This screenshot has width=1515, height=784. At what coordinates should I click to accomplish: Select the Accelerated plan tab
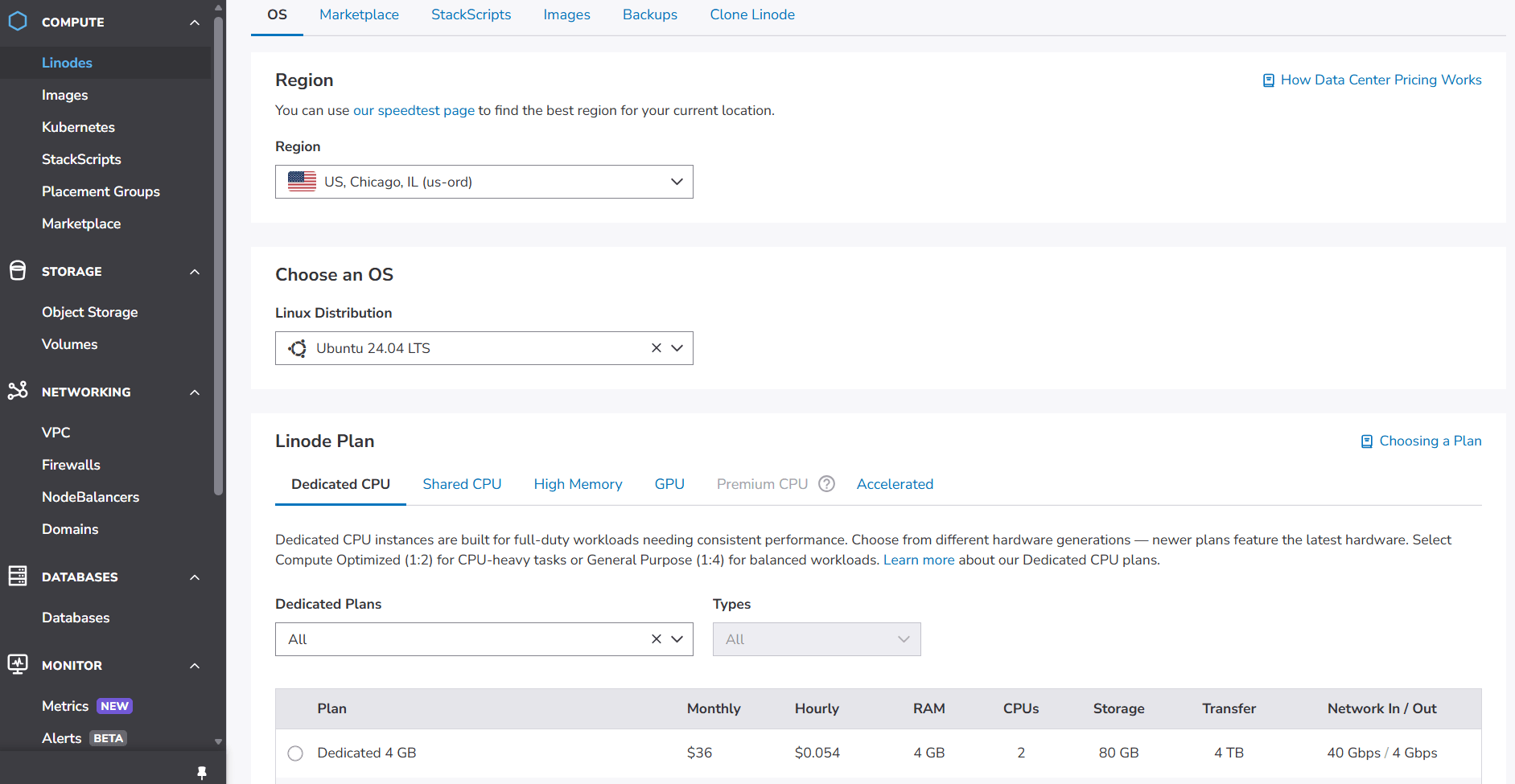[895, 484]
